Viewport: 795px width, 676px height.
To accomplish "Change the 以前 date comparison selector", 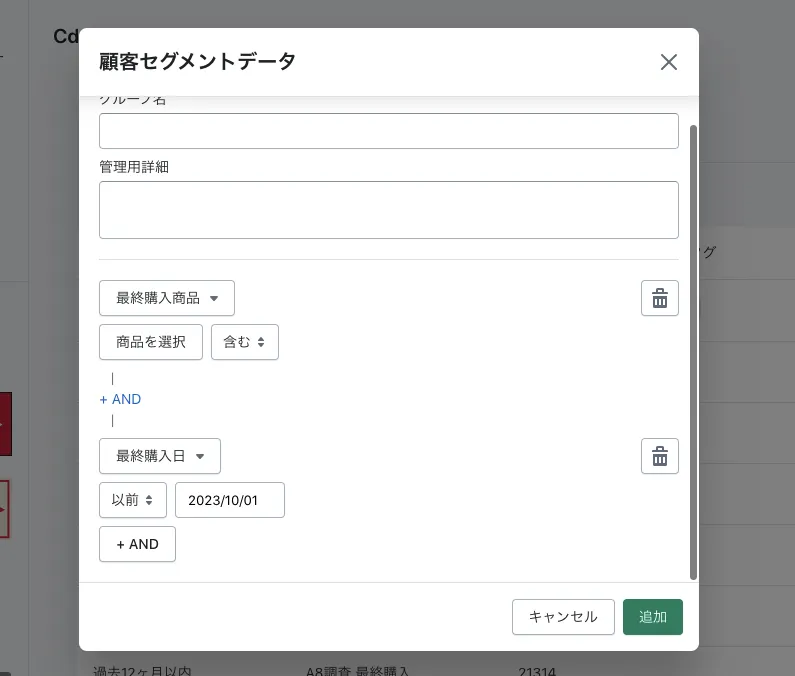I will point(133,500).
